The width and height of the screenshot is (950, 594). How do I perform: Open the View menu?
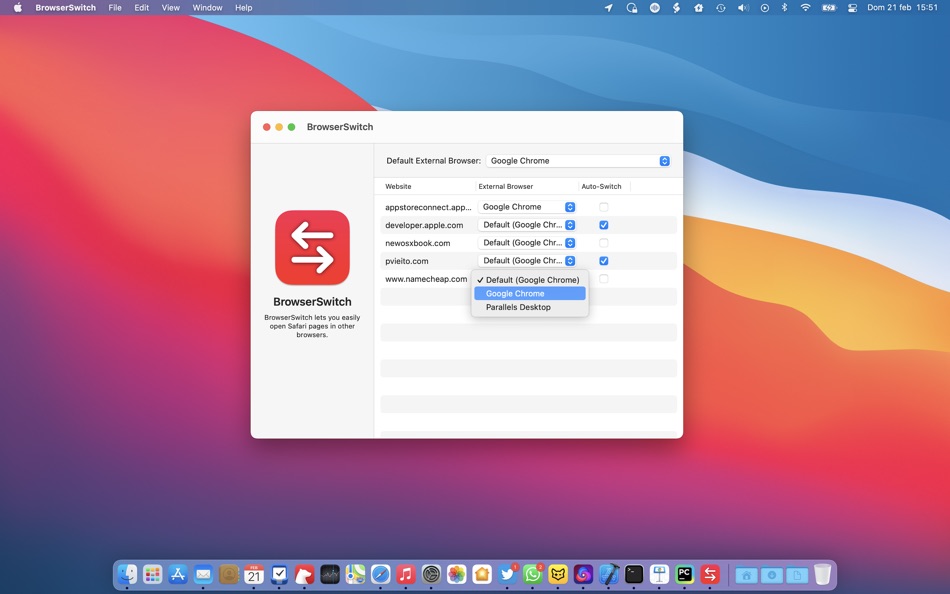coord(170,8)
